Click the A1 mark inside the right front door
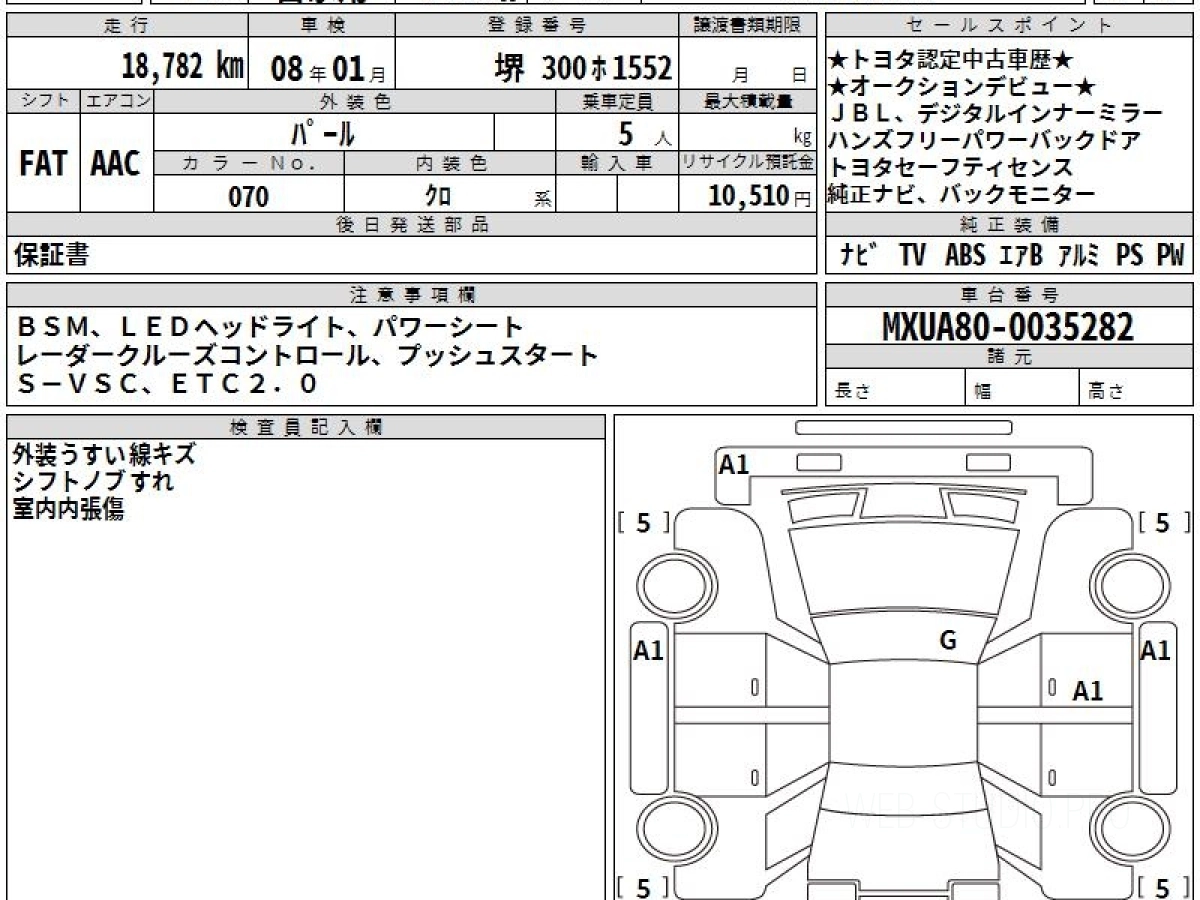 tap(1088, 691)
